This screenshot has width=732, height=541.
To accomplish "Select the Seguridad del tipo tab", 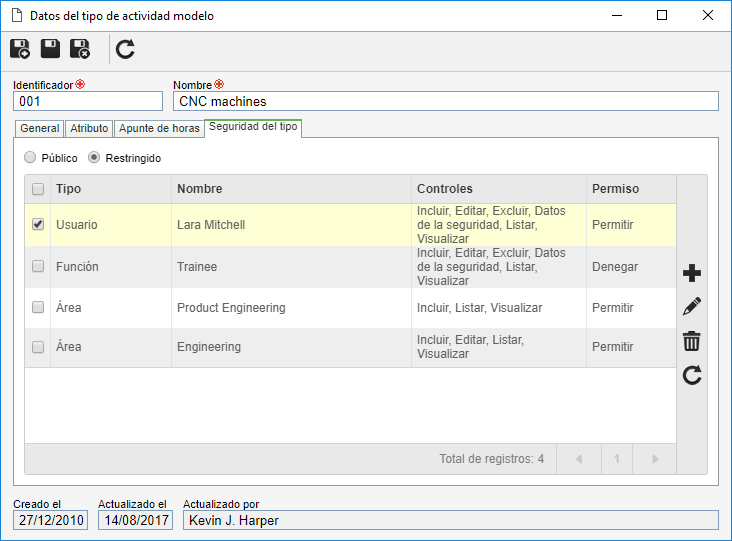I will click(253, 127).
